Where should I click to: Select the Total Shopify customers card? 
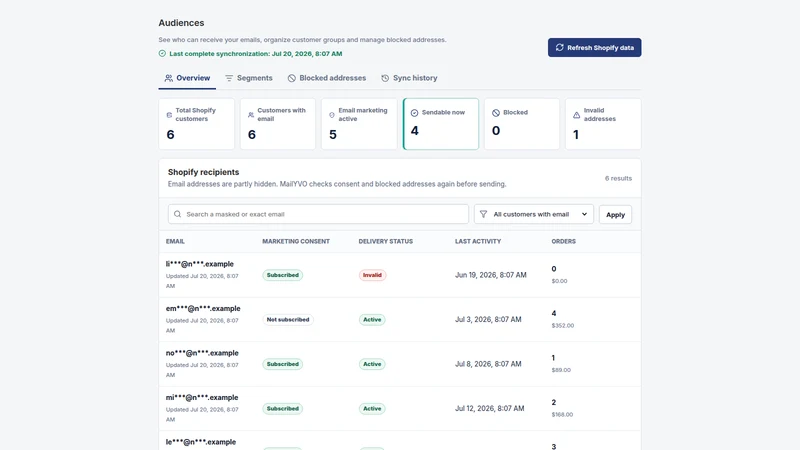click(x=196, y=124)
